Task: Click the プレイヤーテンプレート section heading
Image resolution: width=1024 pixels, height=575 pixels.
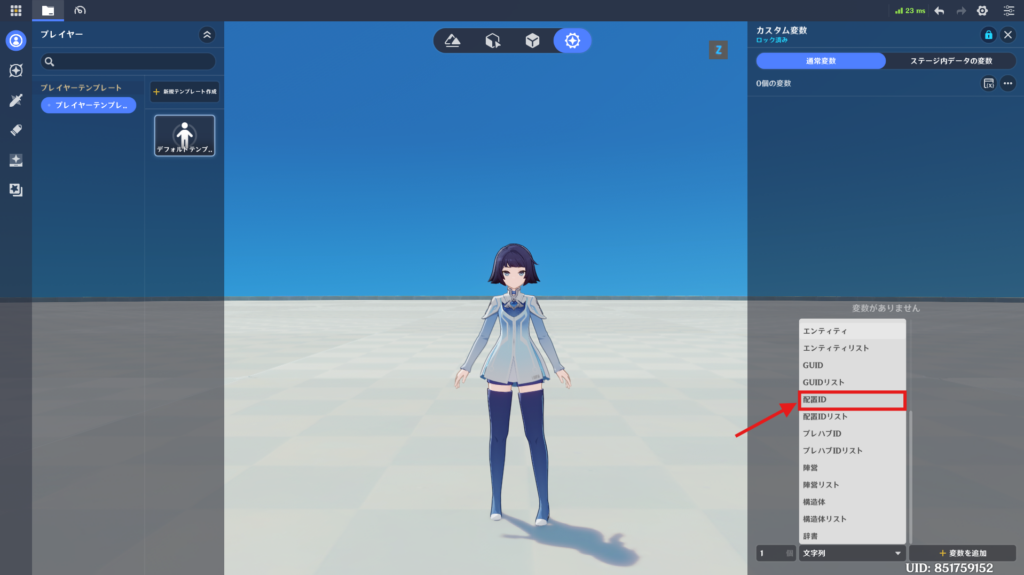Action: [x=81, y=88]
